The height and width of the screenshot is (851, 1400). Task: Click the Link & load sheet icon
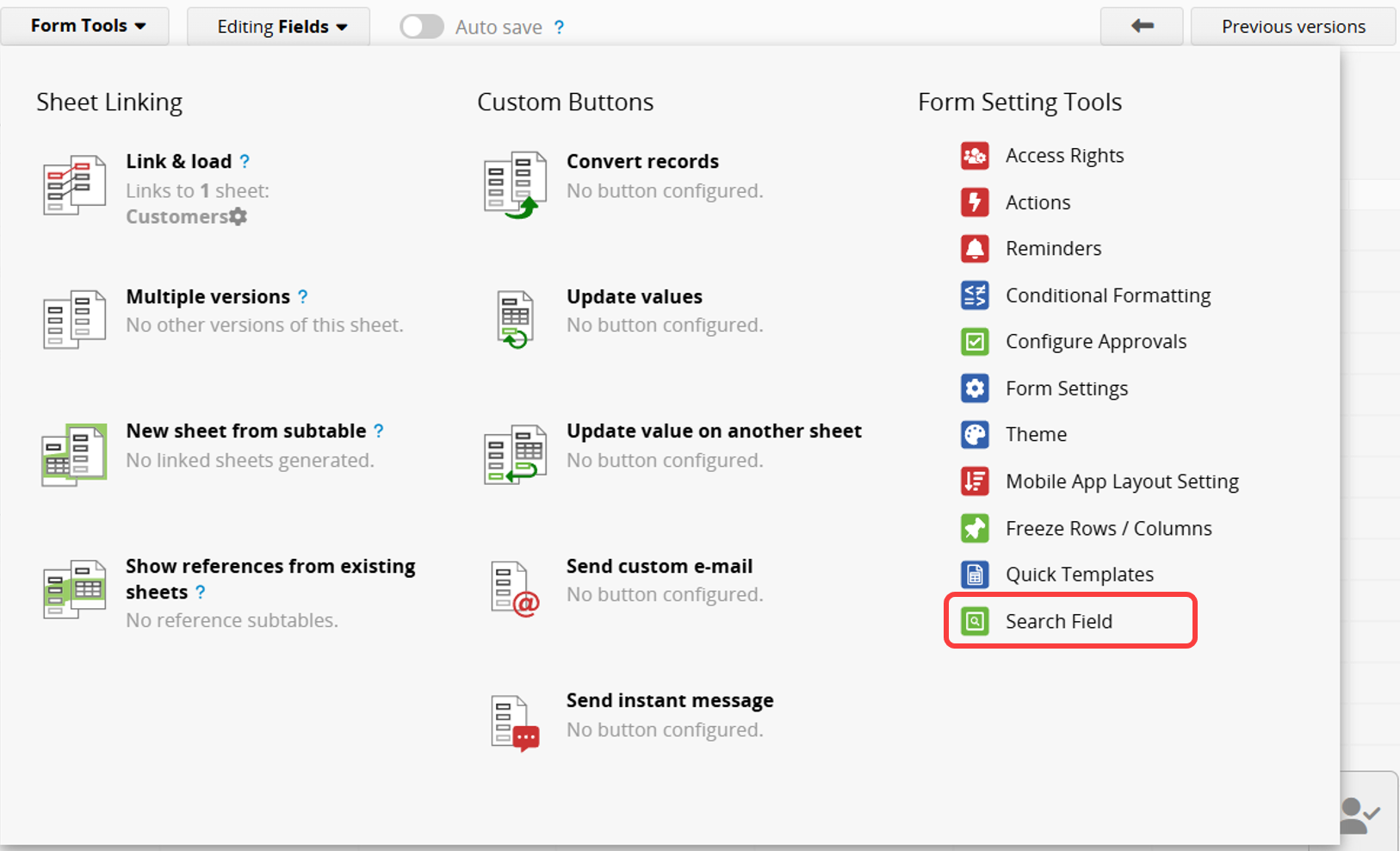74,184
